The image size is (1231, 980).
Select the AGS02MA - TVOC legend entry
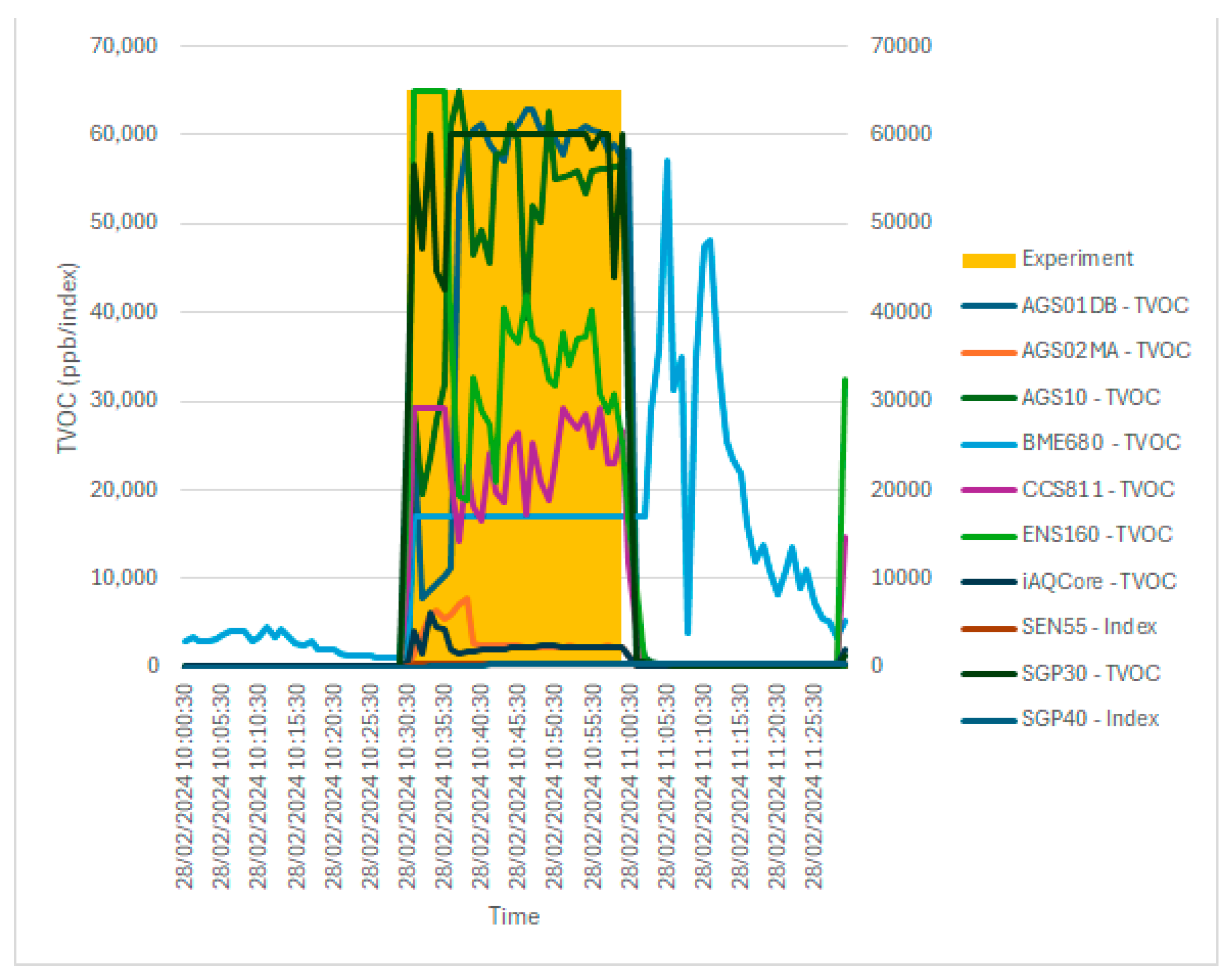click(x=1106, y=350)
